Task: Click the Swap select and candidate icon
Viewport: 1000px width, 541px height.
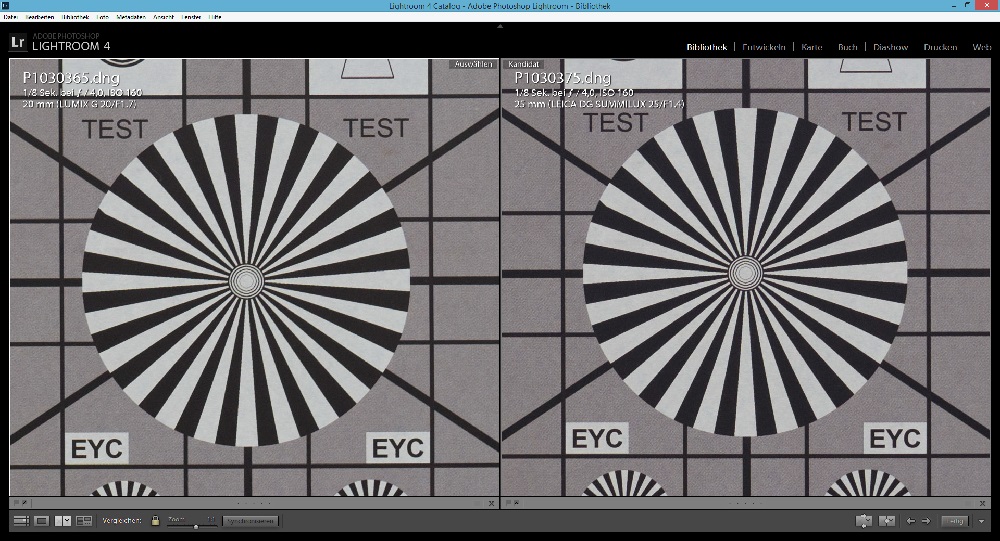Action: click(864, 521)
